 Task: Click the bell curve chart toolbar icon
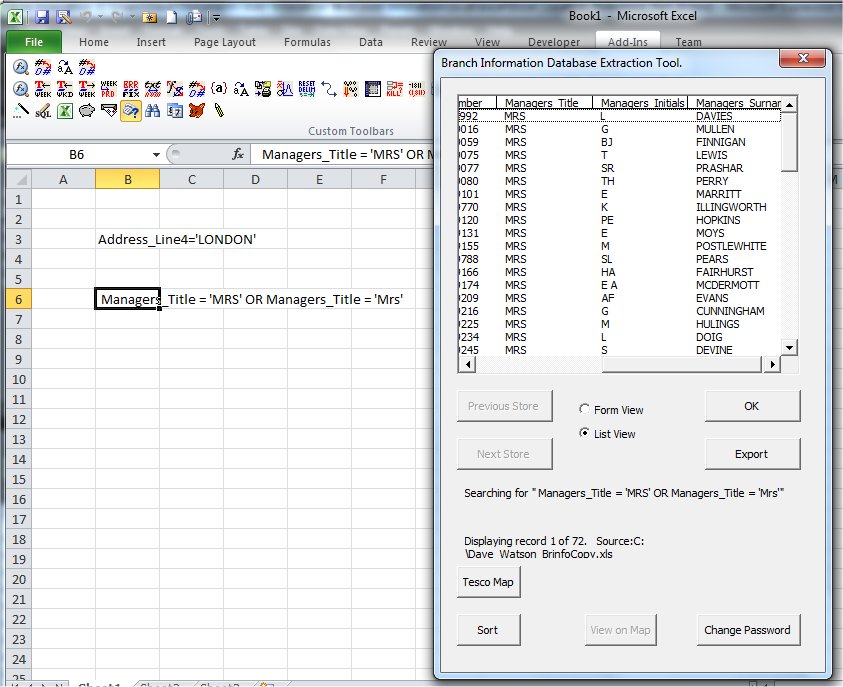coord(284,89)
